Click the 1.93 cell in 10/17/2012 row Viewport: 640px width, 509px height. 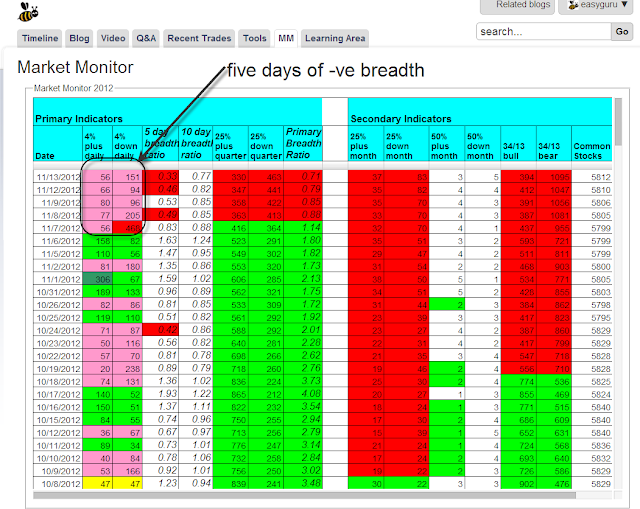pos(161,394)
